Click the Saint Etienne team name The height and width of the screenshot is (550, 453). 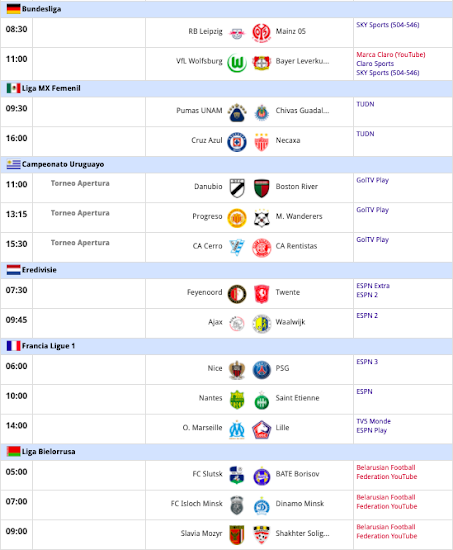(x=297, y=398)
